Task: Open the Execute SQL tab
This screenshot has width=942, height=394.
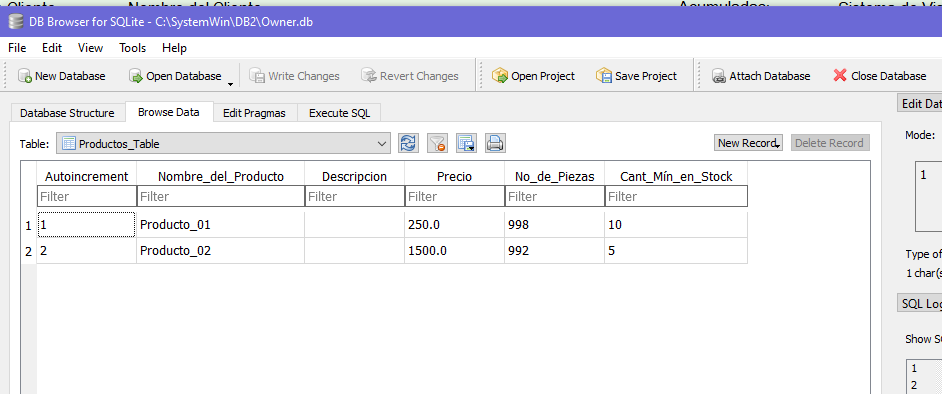Action: (x=339, y=113)
